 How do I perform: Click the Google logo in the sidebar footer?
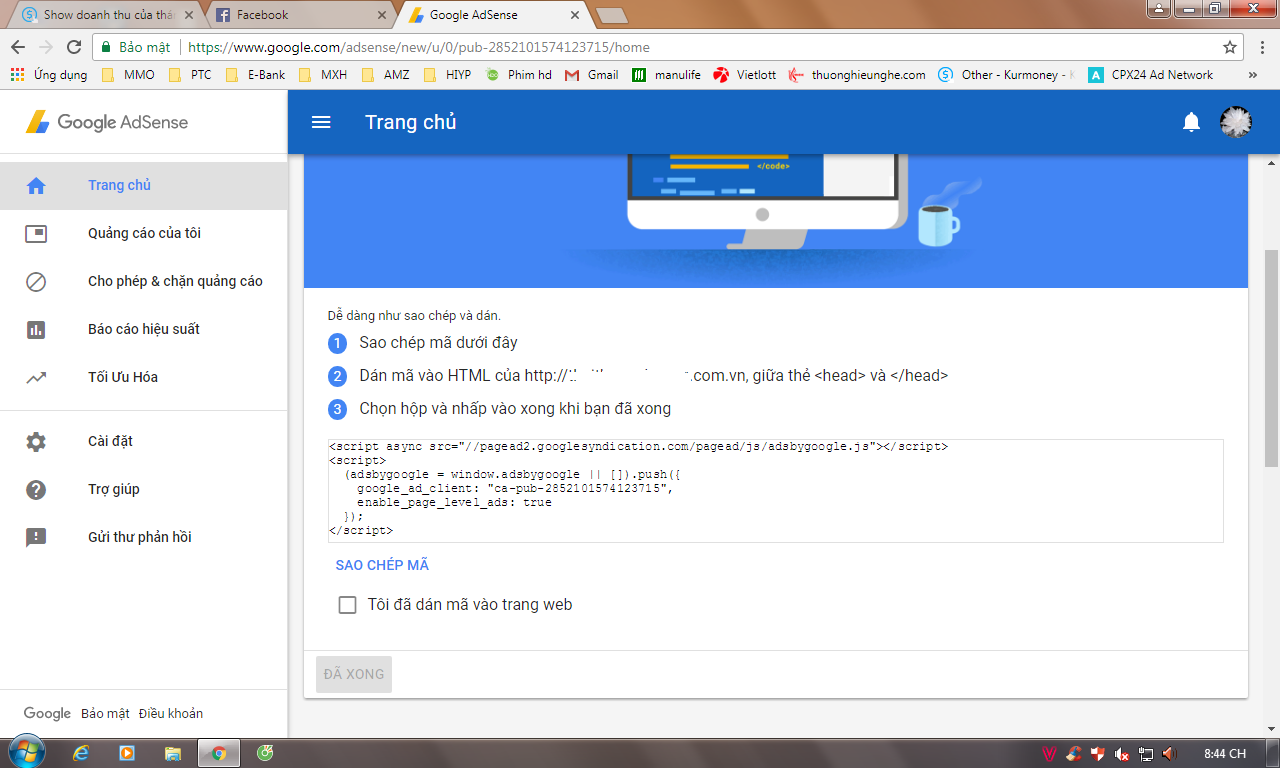click(x=47, y=713)
